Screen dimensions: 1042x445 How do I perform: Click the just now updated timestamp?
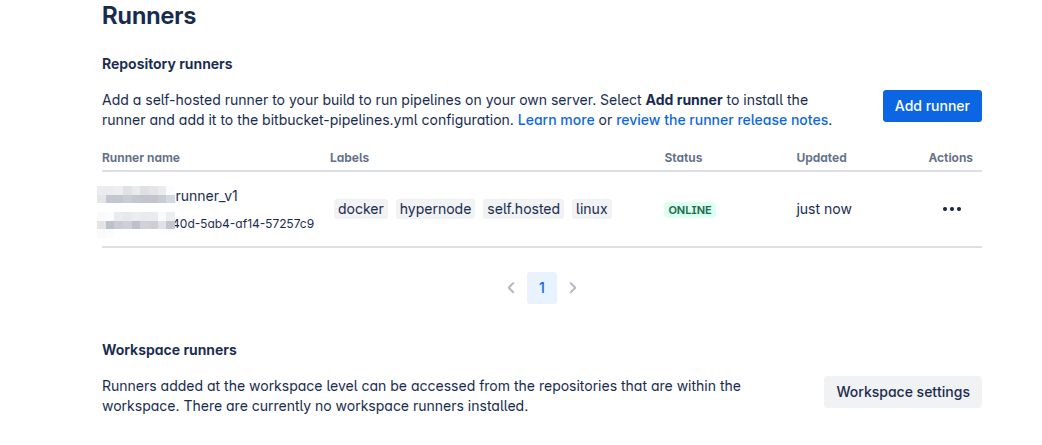(x=824, y=209)
